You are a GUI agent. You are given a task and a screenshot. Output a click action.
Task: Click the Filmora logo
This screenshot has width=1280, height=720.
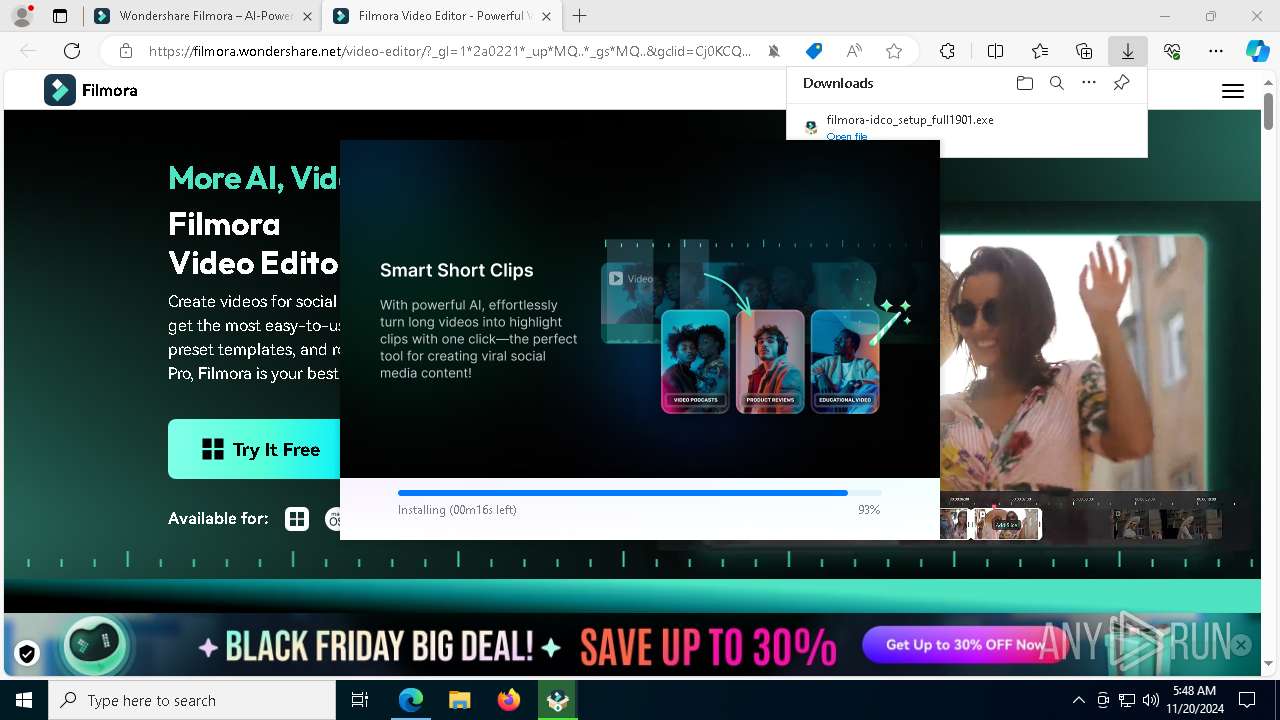(x=91, y=90)
